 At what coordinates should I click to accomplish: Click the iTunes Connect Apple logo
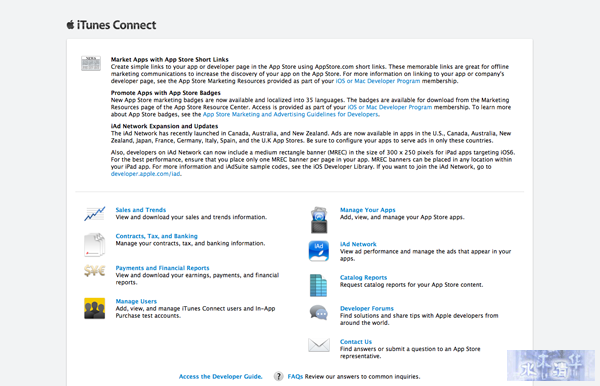click(x=70, y=25)
